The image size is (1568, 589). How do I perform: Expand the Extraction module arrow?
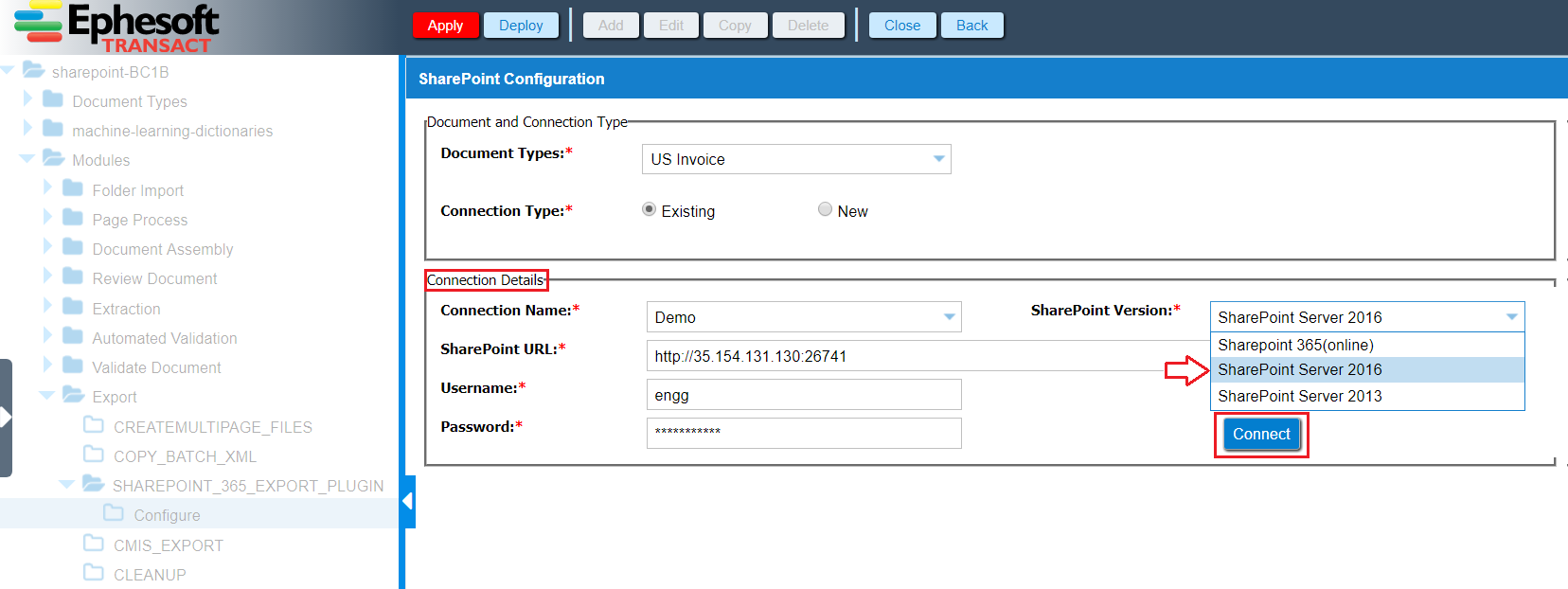pyautogui.click(x=47, y=306)
